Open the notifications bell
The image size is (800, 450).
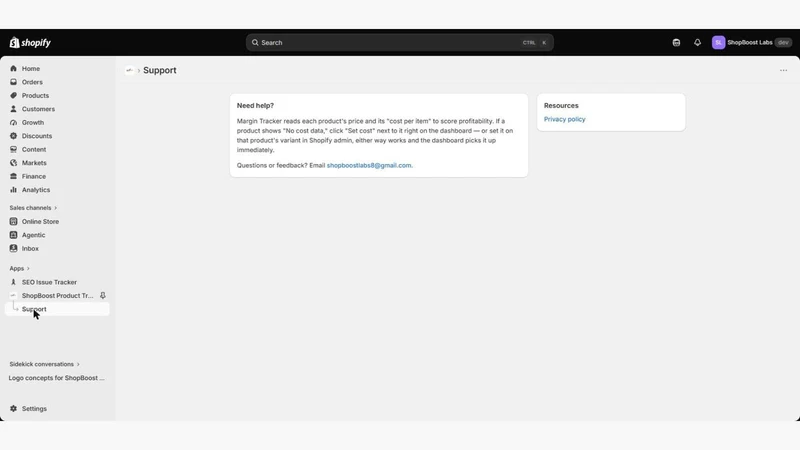click(697, 43)
